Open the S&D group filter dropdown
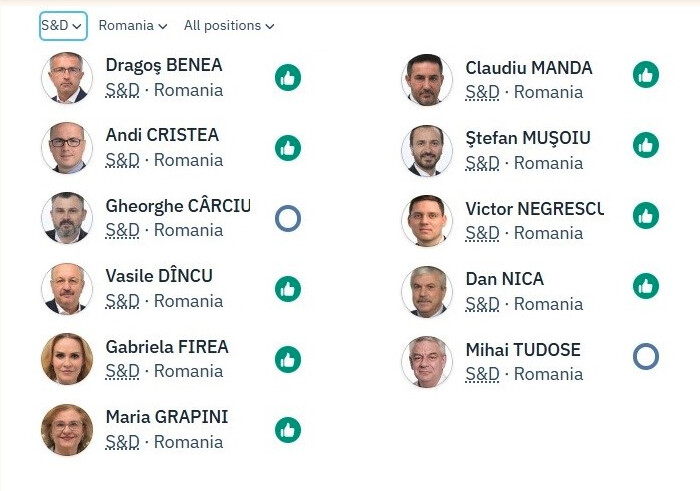This screenshot has width=700, height=491. pos(62,25)
